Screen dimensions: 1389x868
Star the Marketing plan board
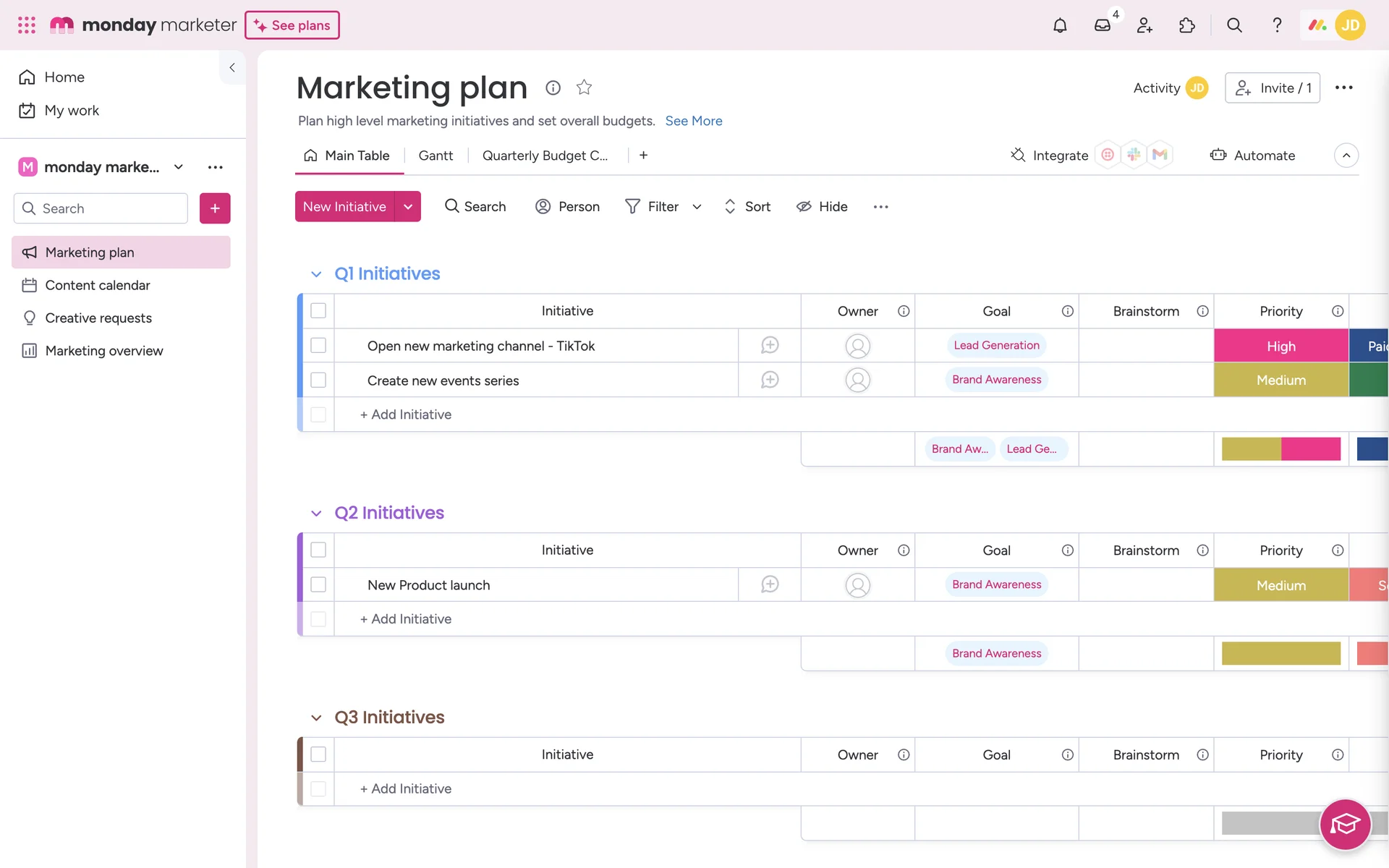(x=584, y=88)
